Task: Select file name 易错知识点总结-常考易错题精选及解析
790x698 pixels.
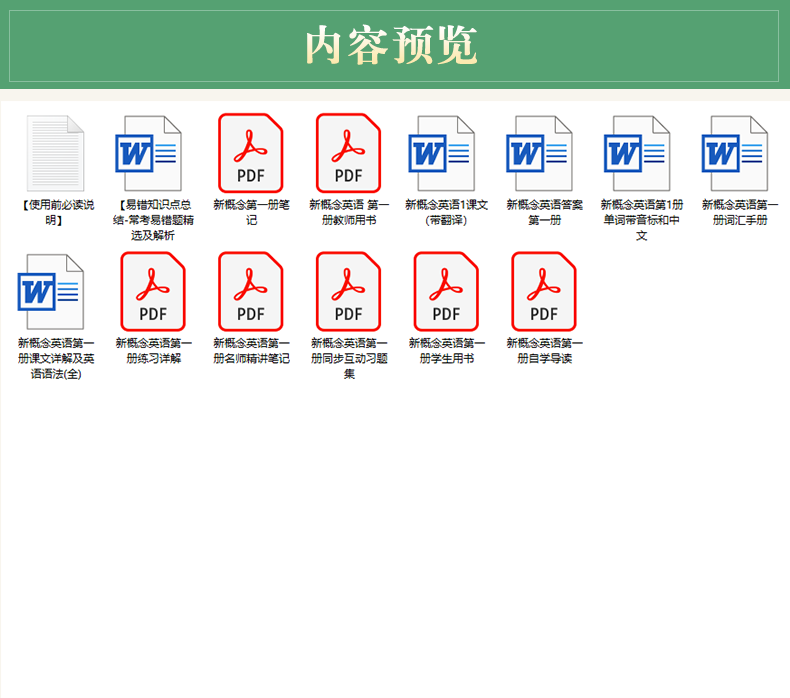Action: pyautogui.click(x=153, y=220)
